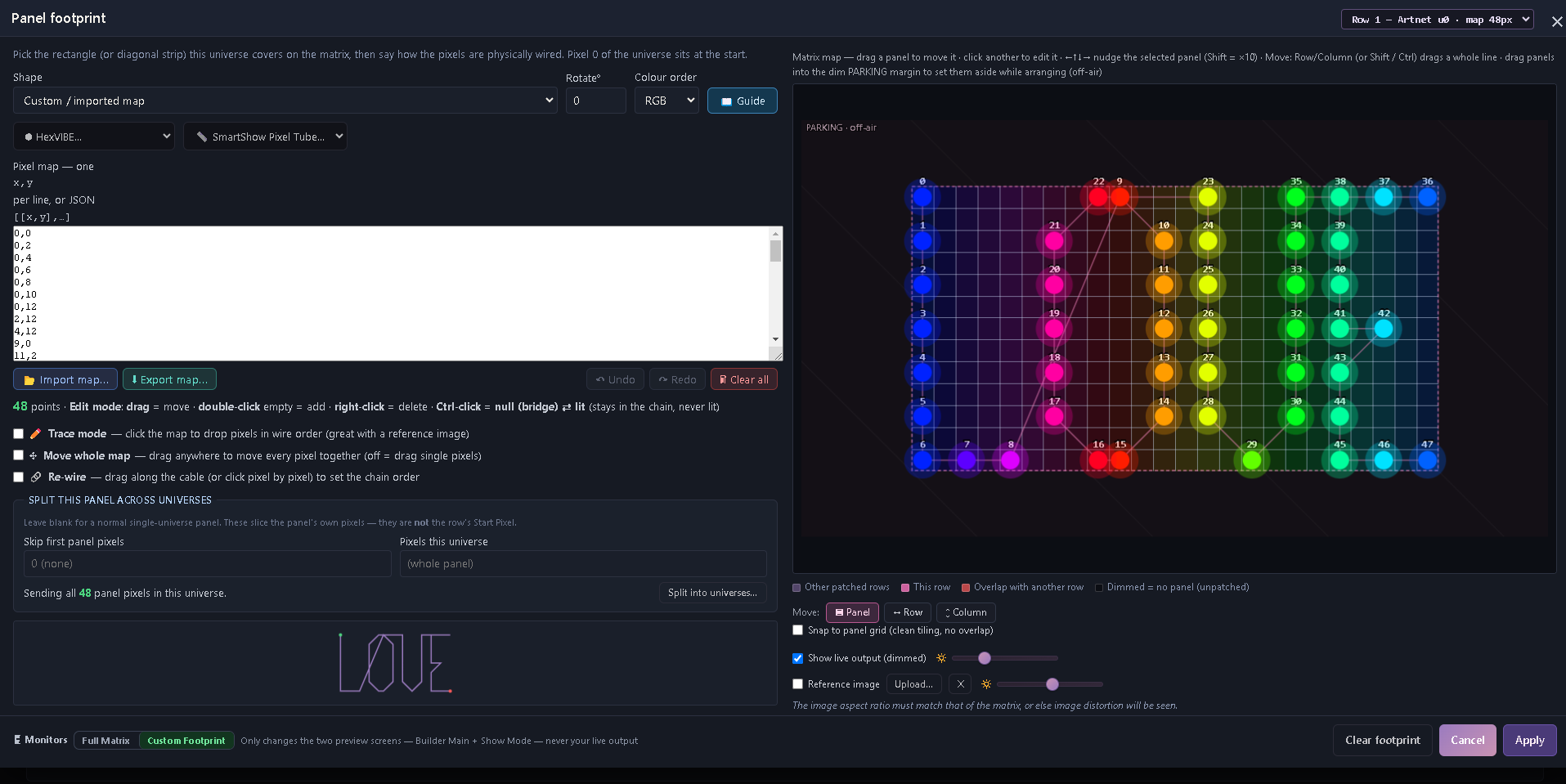
Task: Click the LOVE shape preview thumbnail
Action: point(395,663)
